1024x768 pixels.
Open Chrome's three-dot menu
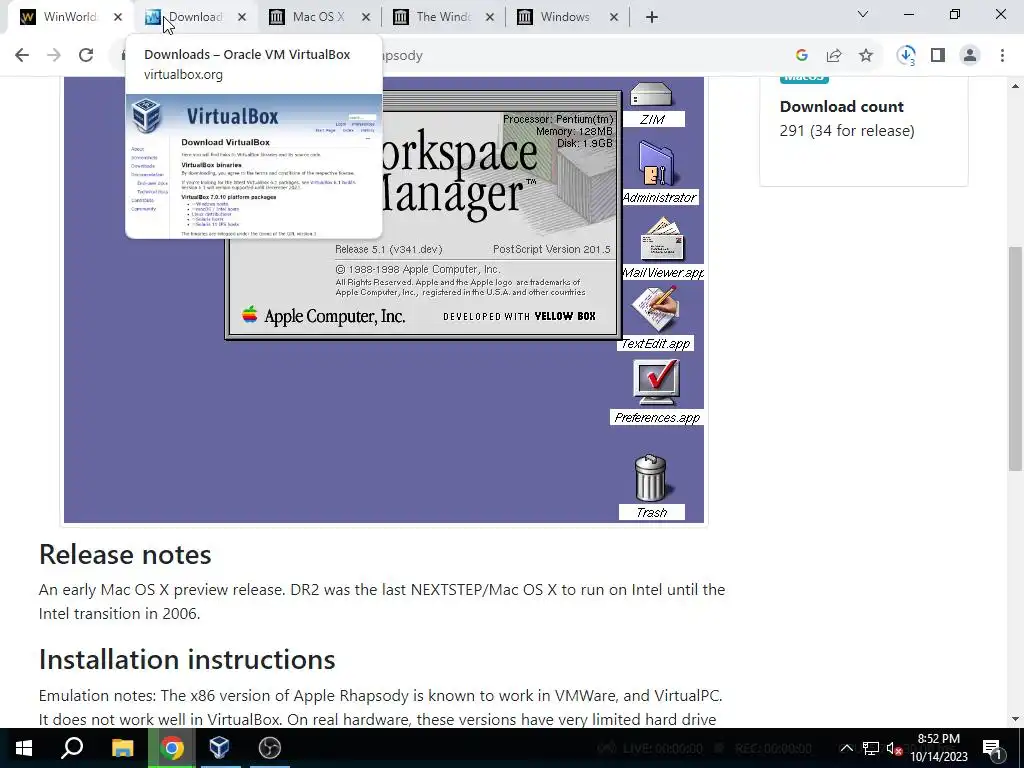click(x=1002, y=56)
